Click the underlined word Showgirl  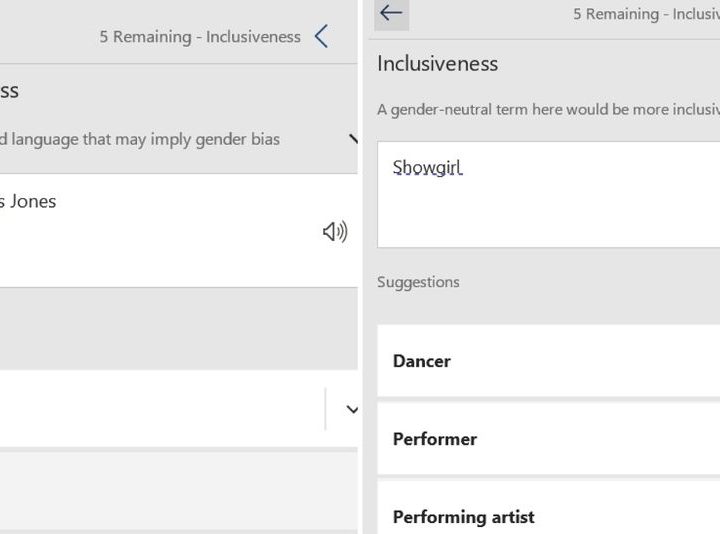click(428, 168)
